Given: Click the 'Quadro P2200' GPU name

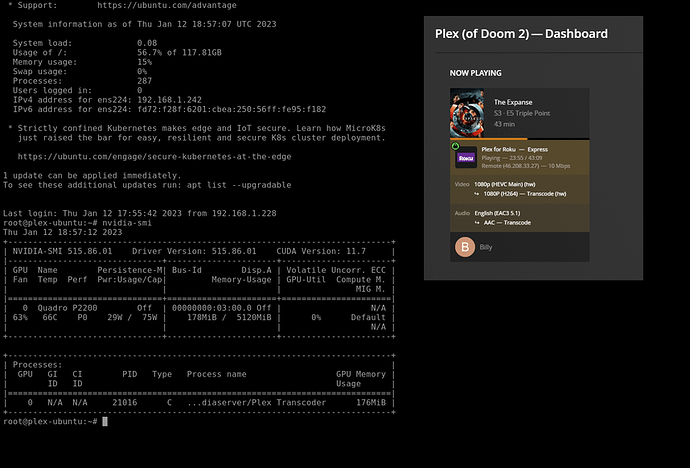Looking at the screenshot, I should click(67, 308).
